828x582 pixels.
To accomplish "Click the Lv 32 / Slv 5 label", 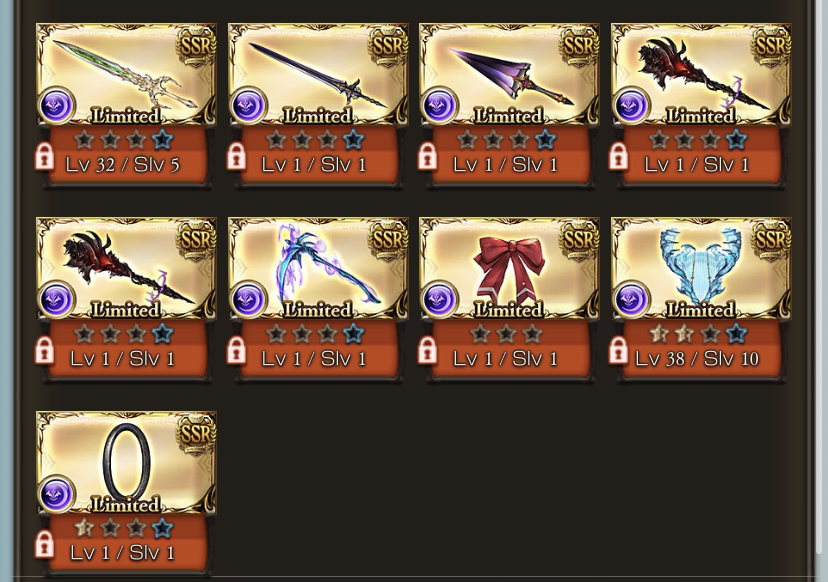I will click(123, 165).
